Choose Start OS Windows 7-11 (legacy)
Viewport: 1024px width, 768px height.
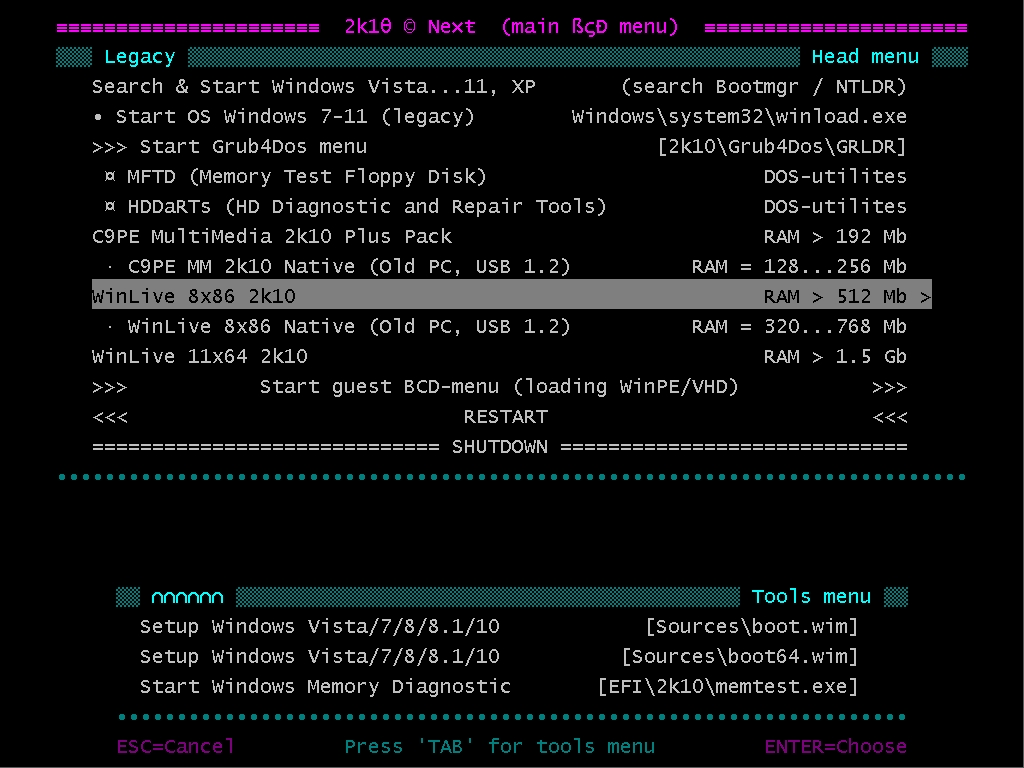click(294, 117)
